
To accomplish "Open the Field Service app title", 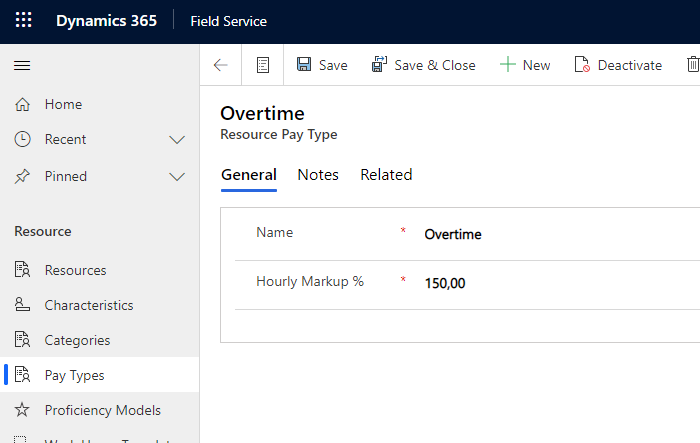I will click(228, 21).
